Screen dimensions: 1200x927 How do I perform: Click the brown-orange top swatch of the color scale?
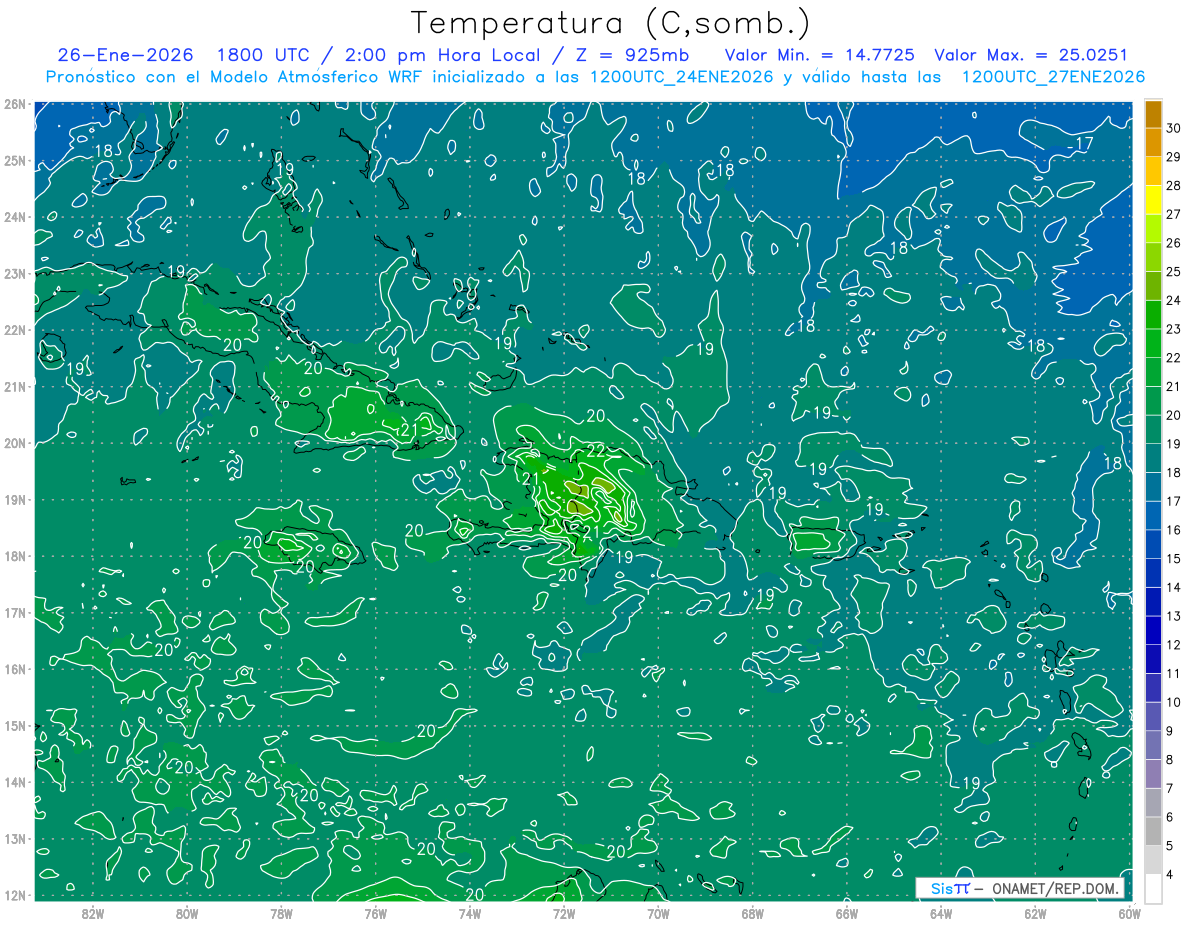(1153, 114)
